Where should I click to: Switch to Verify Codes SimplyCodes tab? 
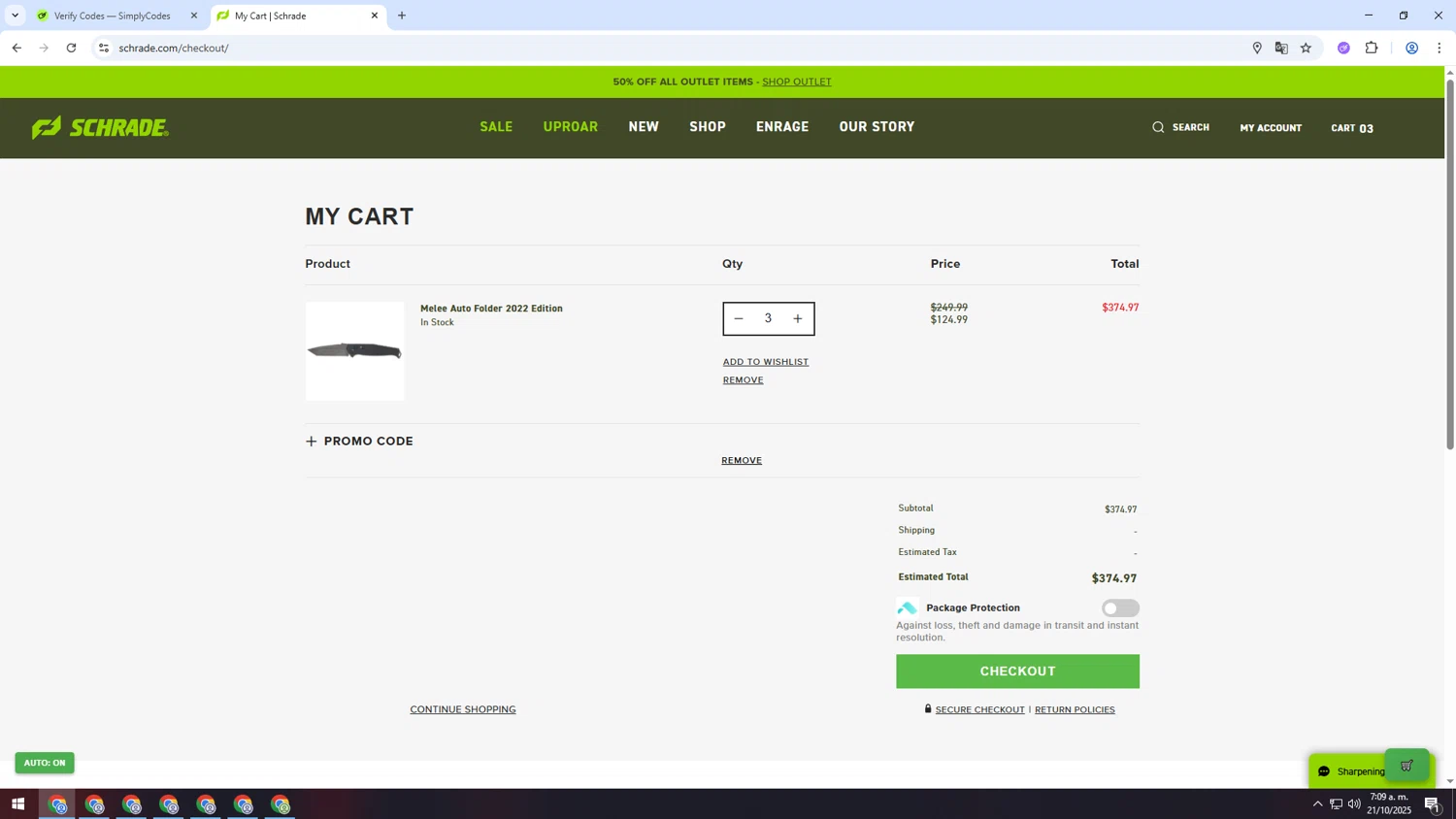113,16
